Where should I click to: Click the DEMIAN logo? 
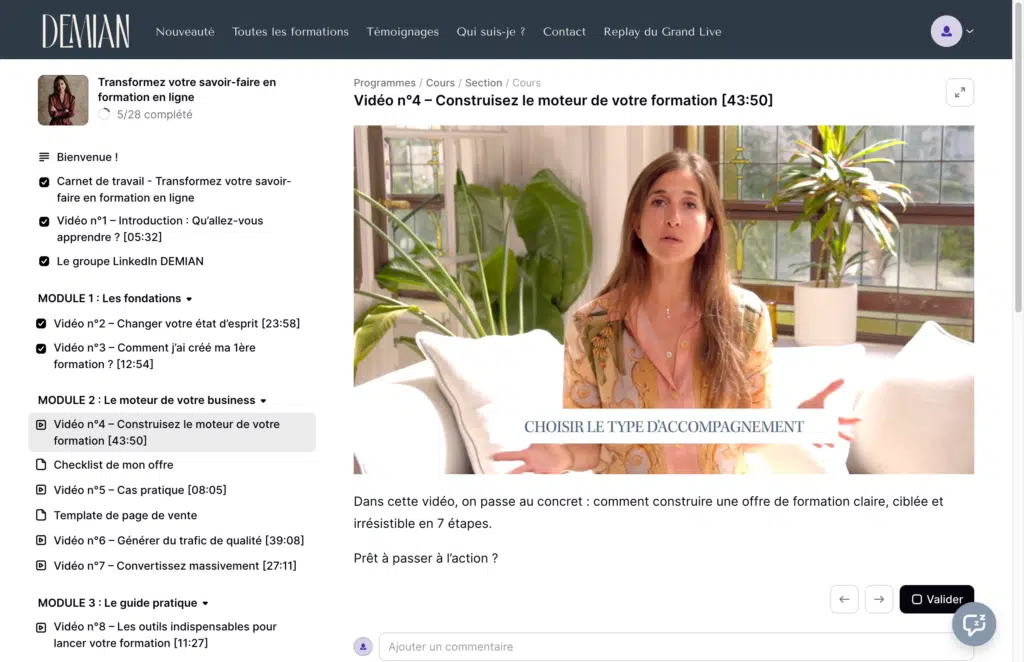(86, 31)
